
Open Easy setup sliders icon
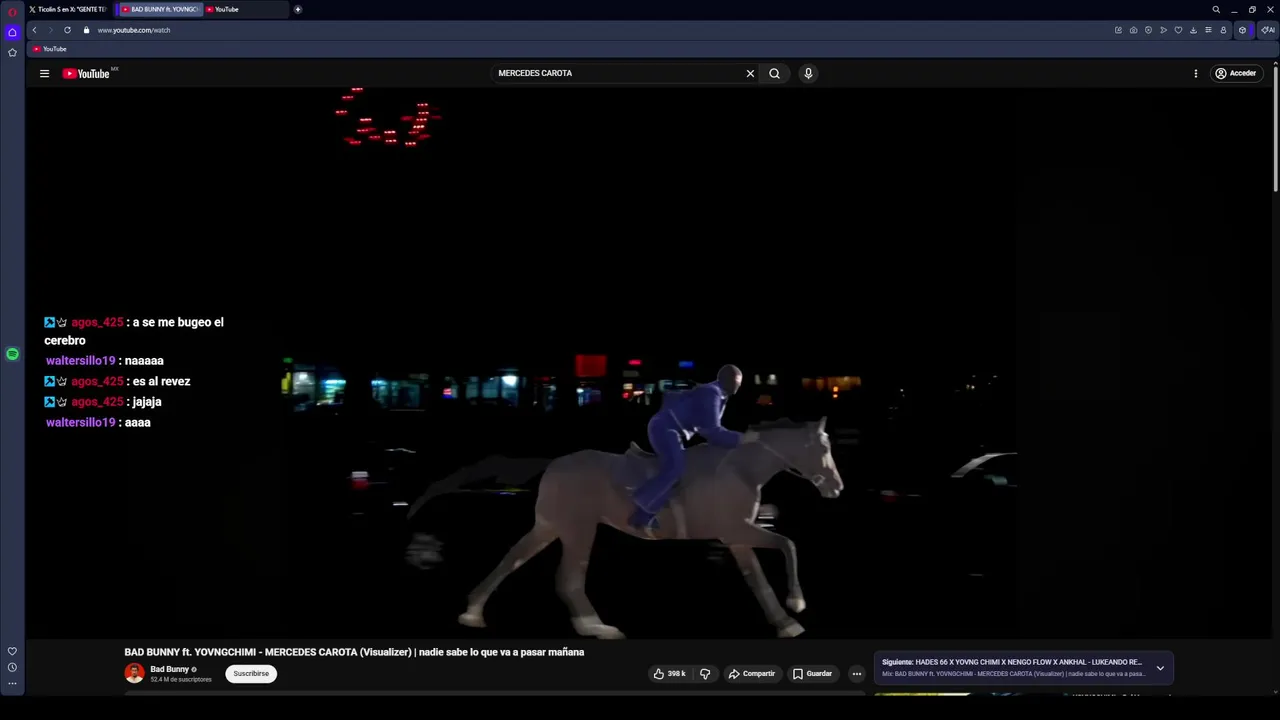1208,30
